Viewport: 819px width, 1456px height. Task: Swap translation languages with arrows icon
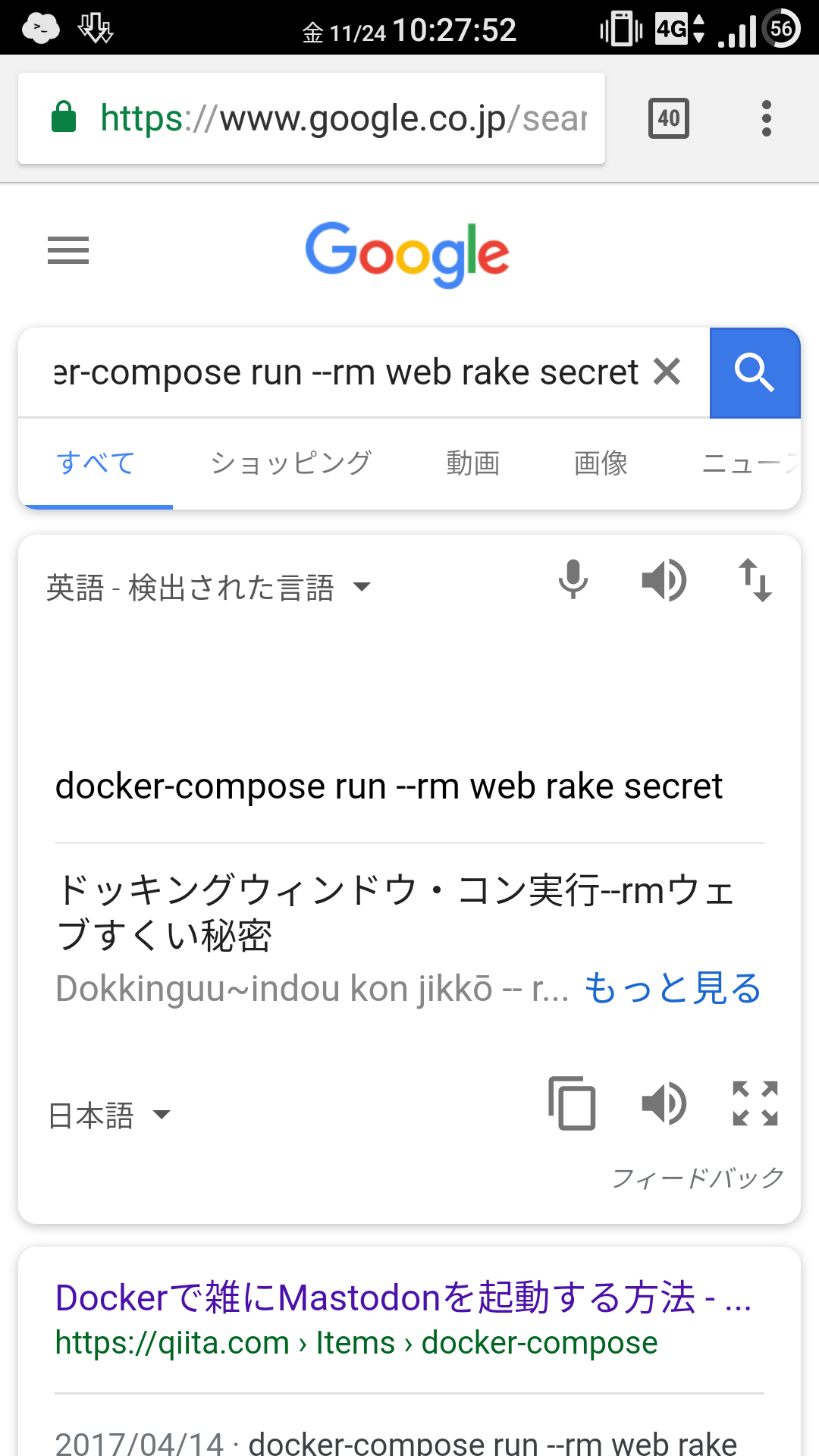[755, 581]
